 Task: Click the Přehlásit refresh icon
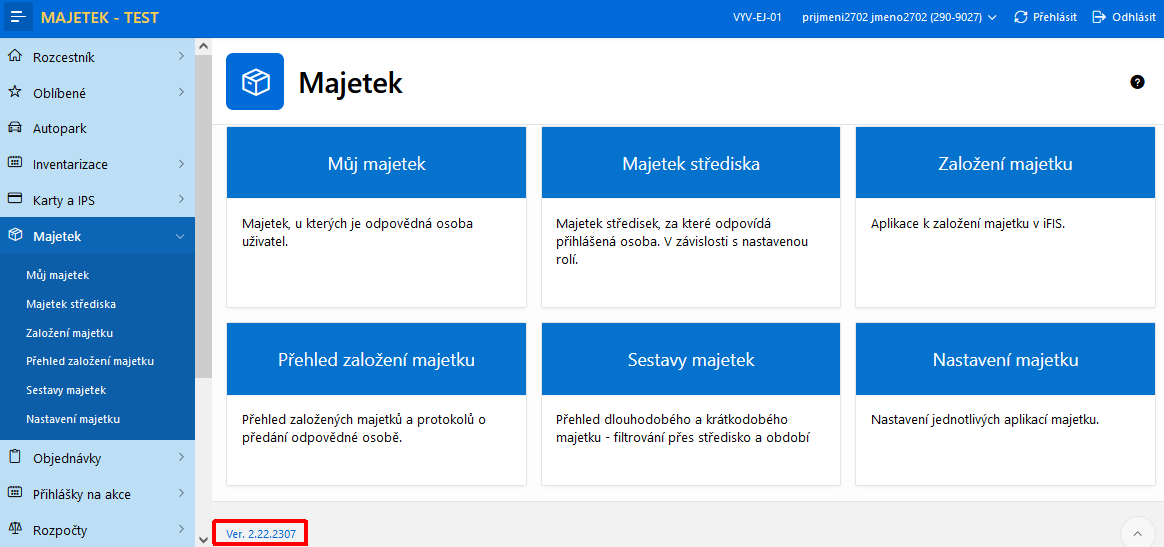(x=1021, y=17)
